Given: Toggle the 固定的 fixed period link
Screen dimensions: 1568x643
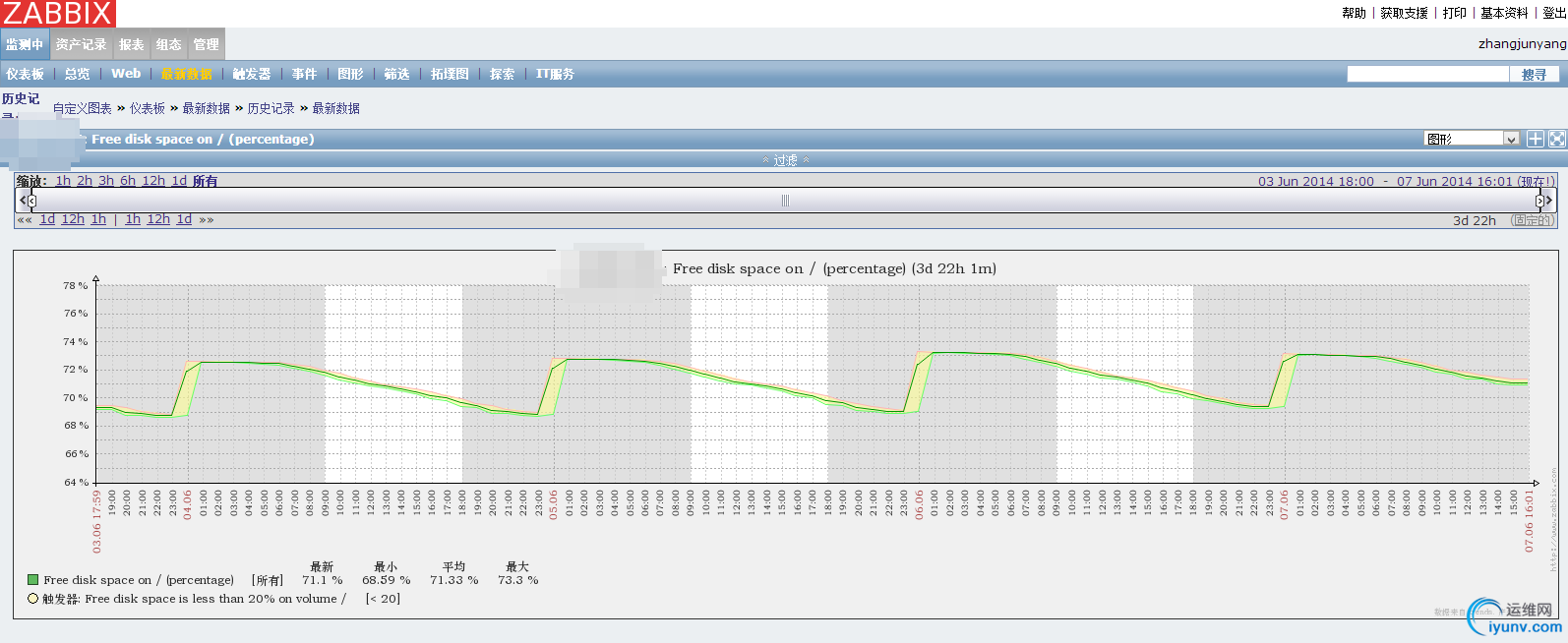Looking at the screenshot, I should click(x=1533, y=220).
